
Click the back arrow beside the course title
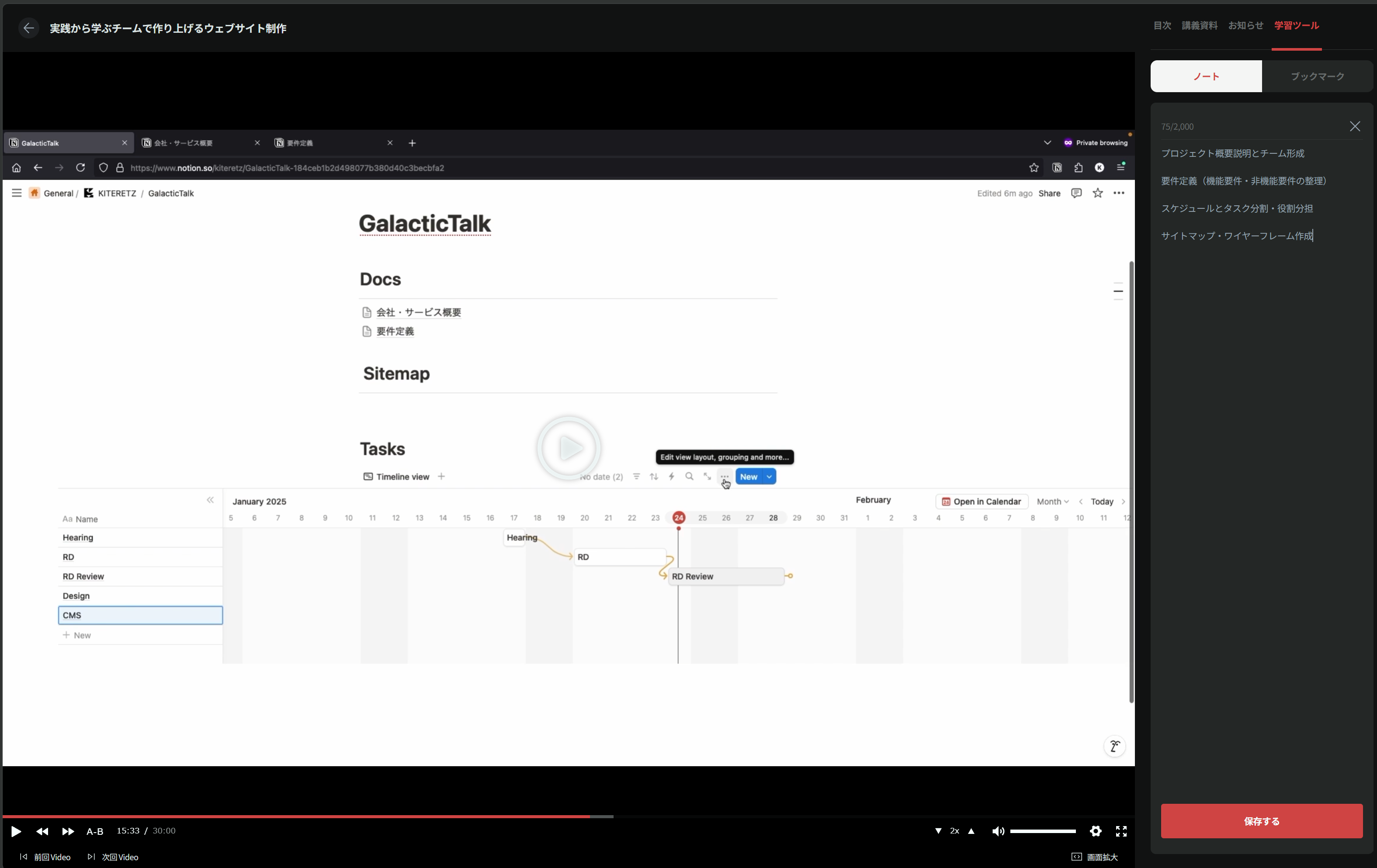tap(28, 28)
